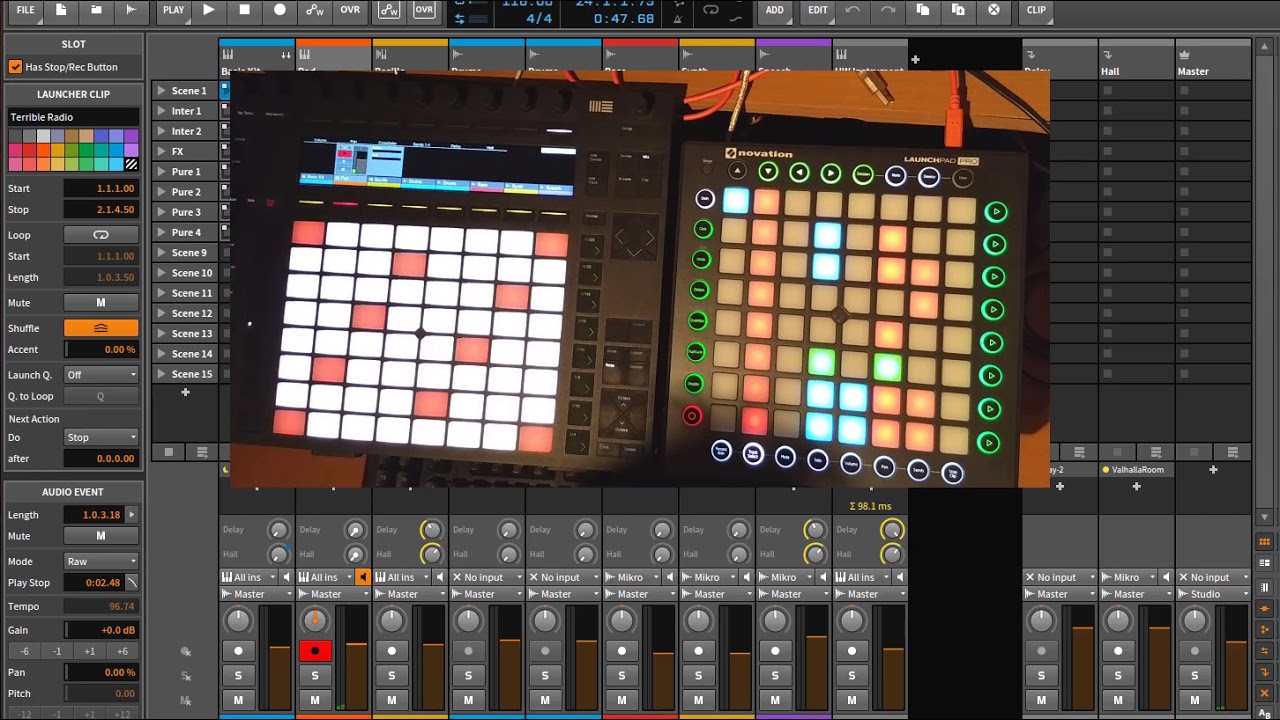Viewport: 1280px width, 720px height.
Task: Click the transport stop button
Action: [x=245, y=10]
